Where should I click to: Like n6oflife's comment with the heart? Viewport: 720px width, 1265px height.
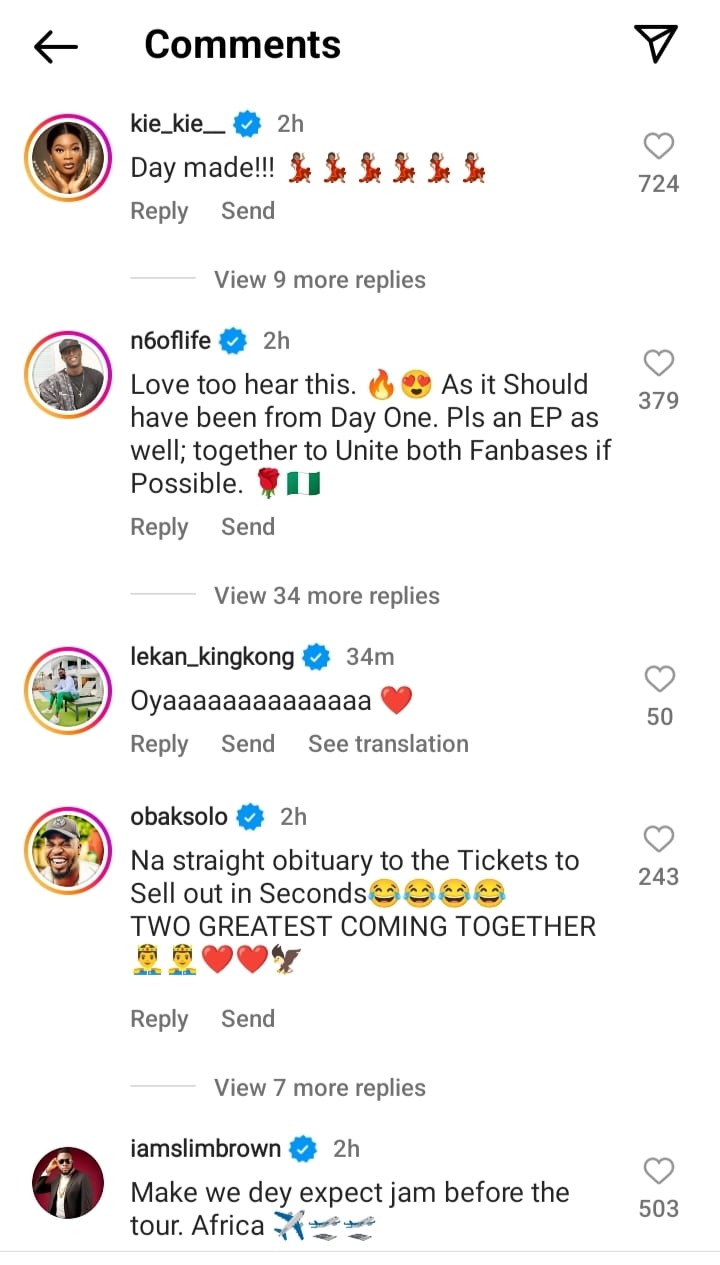pyautogui.click(x=658, y=363)
